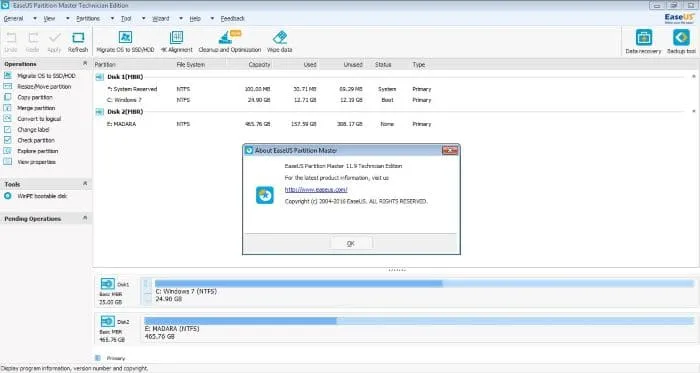The height and width of the screenshot is (373, 700).
Task: Select the Wipe data tool
Action: point(279,42)
